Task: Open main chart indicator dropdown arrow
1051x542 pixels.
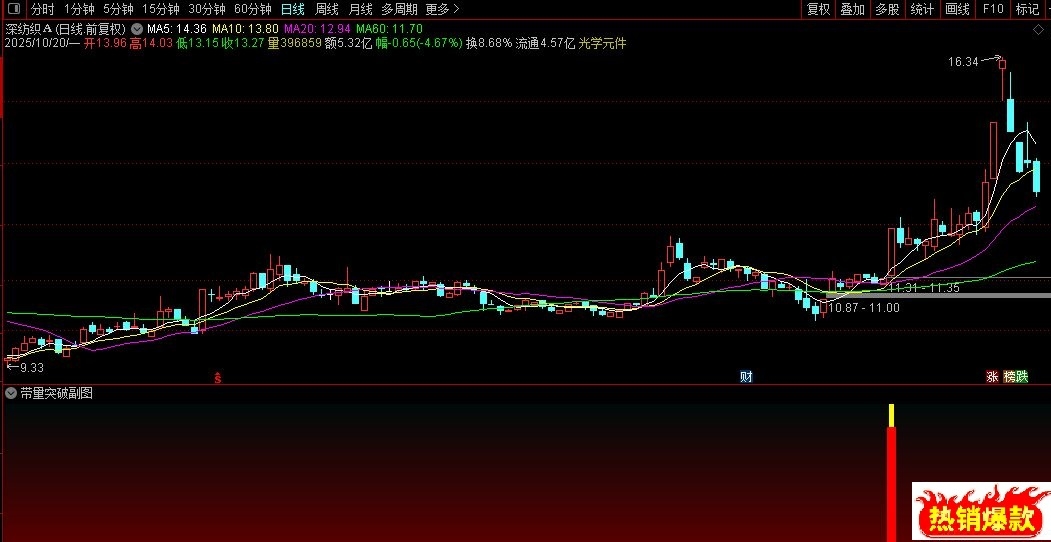Action: click(x=137, y=29)
